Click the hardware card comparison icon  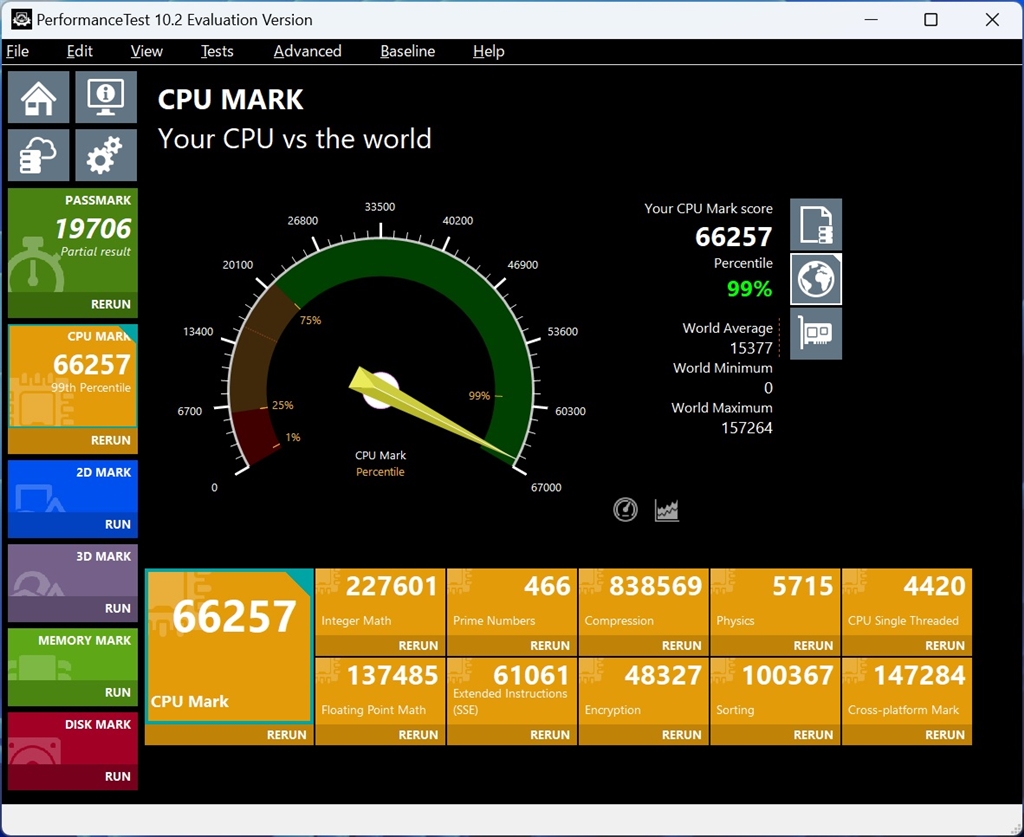tap(816, 334)
